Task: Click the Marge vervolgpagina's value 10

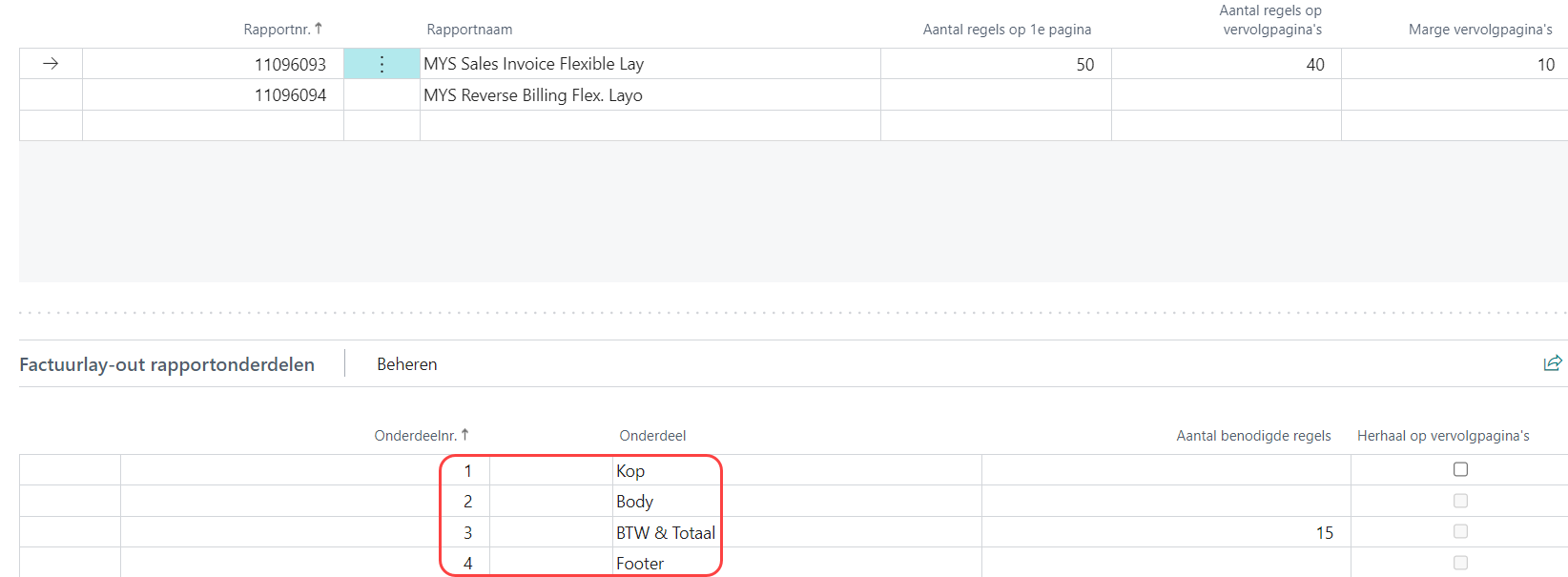Action: pyautogui.click(x=1545, y=65)
